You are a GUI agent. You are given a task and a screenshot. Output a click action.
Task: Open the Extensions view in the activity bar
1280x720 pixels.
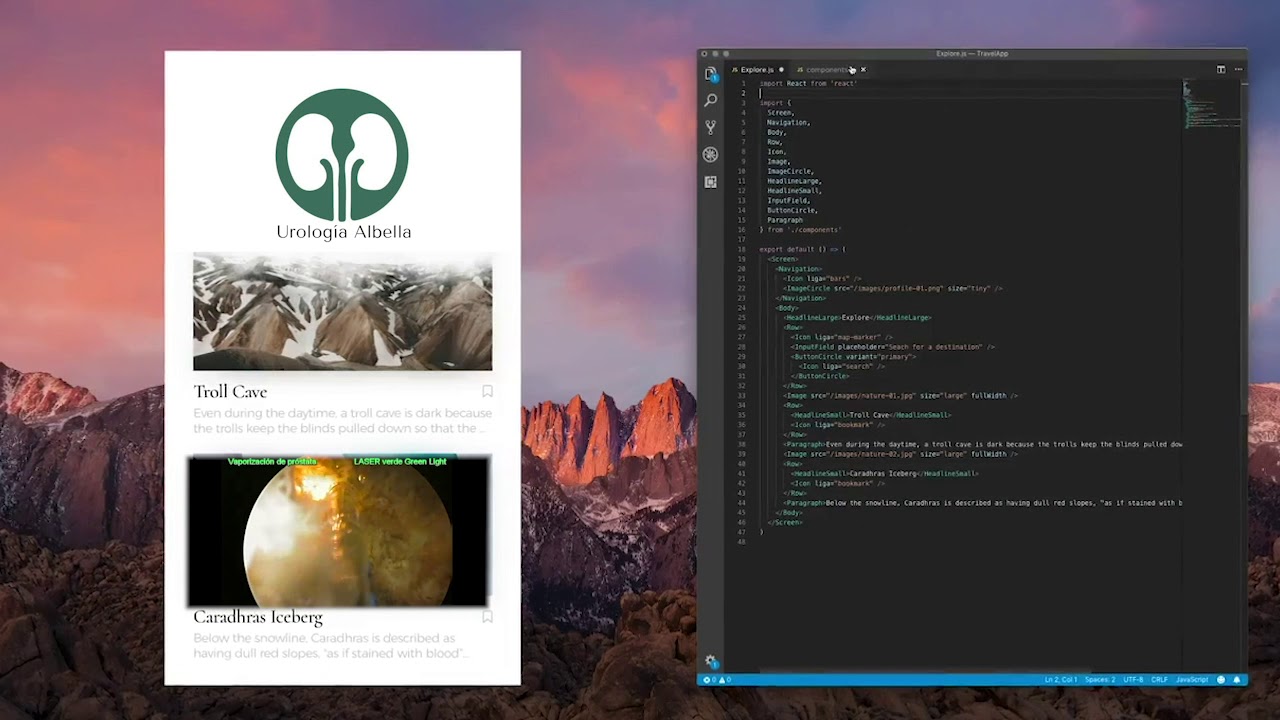[710, 182]
